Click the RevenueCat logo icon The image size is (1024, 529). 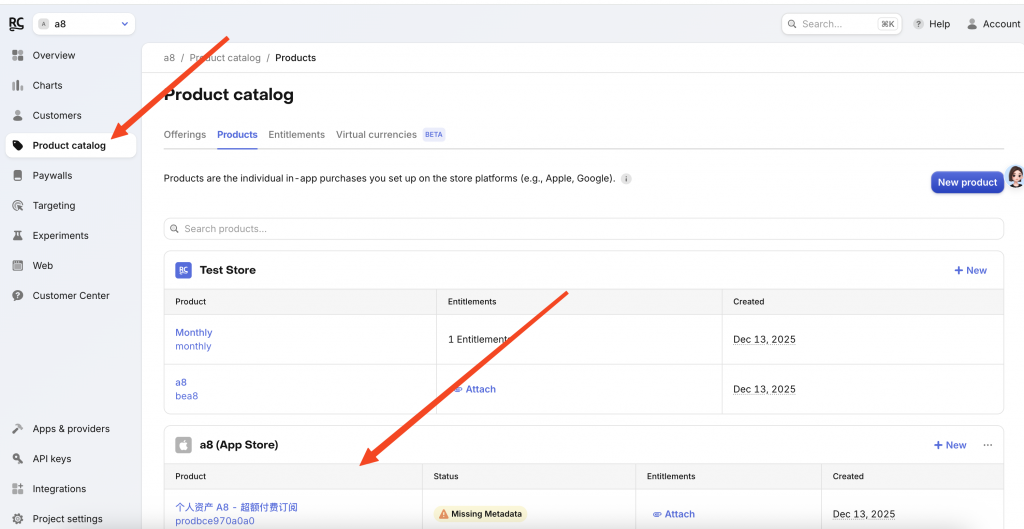click(16, 24)
